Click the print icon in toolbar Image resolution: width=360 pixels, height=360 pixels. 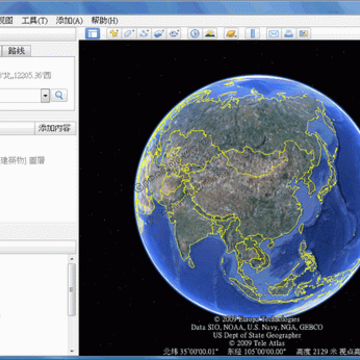point(288,33)
